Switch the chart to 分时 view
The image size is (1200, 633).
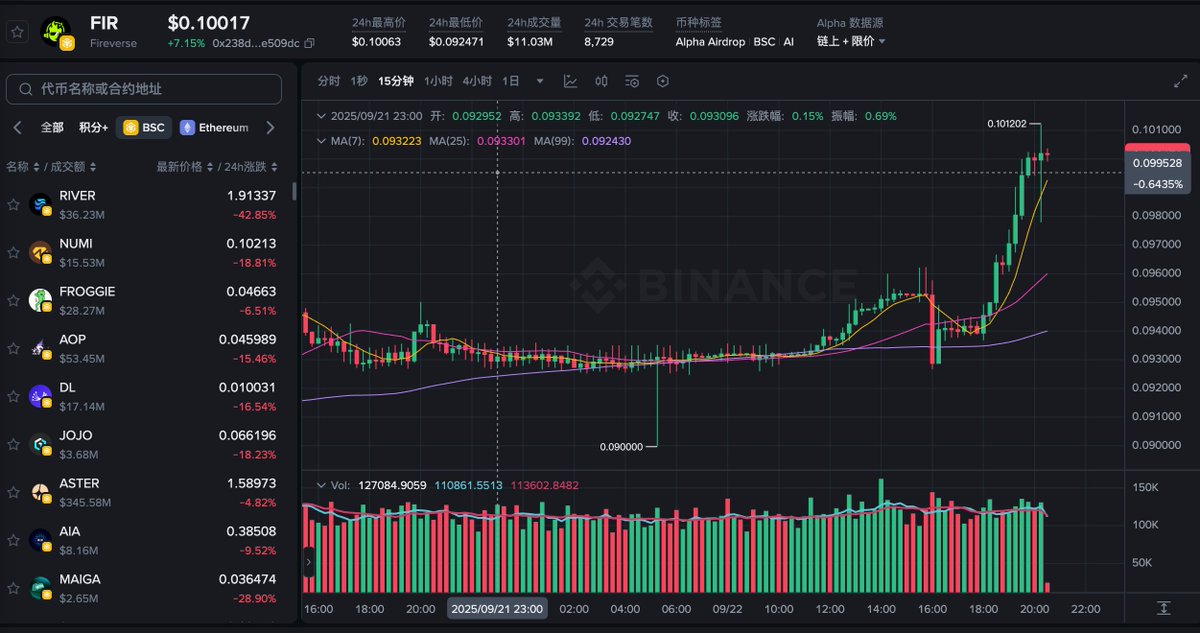[x=329, y=81]
